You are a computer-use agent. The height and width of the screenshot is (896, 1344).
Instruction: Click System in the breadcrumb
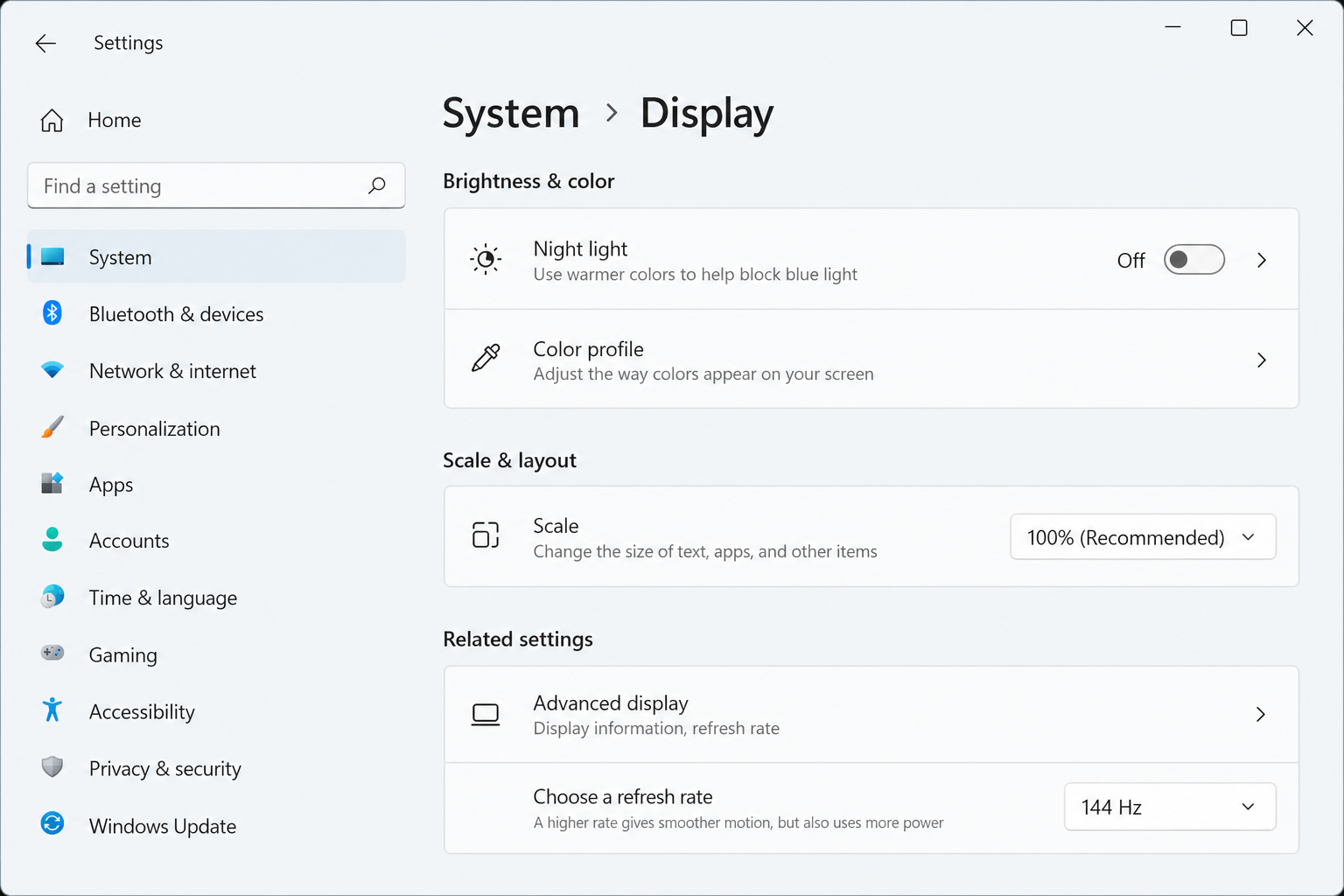coord(511,114)
